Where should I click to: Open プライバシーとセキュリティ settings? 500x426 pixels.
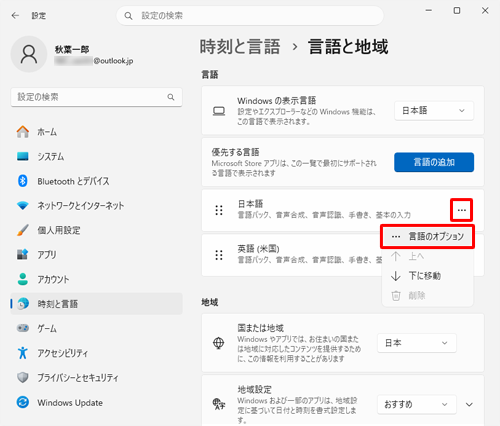[x=96, y=378]
